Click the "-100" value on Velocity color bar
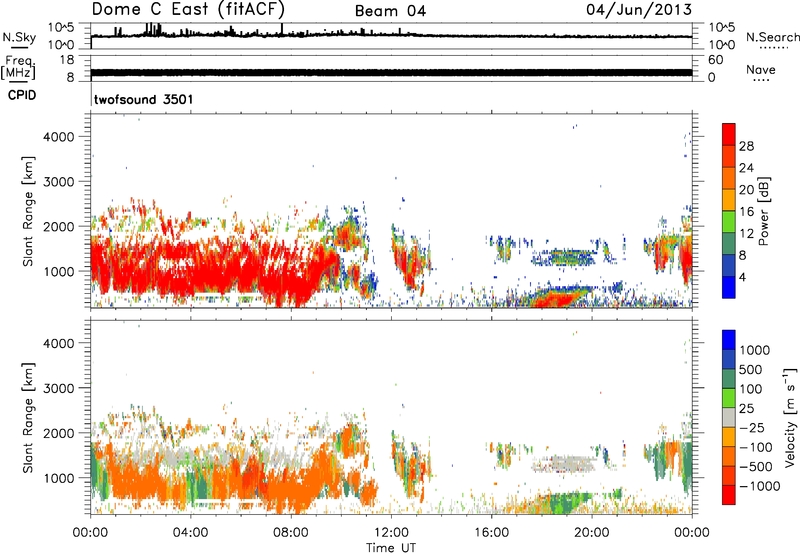800x554 pixels. pos(756,447)
